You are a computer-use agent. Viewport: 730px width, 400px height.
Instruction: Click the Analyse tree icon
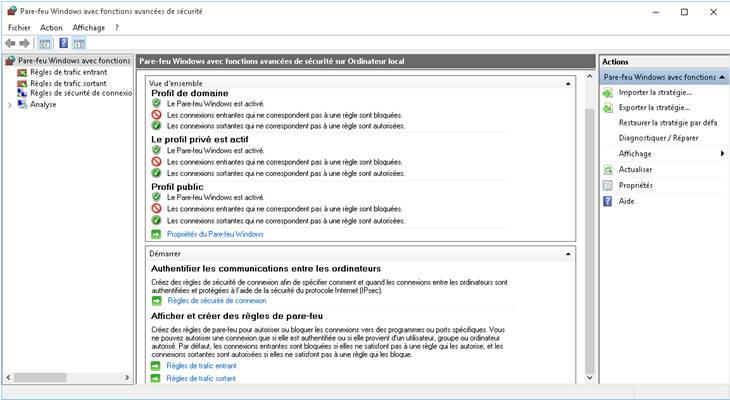pyautogui.click(x=22, y=104)
